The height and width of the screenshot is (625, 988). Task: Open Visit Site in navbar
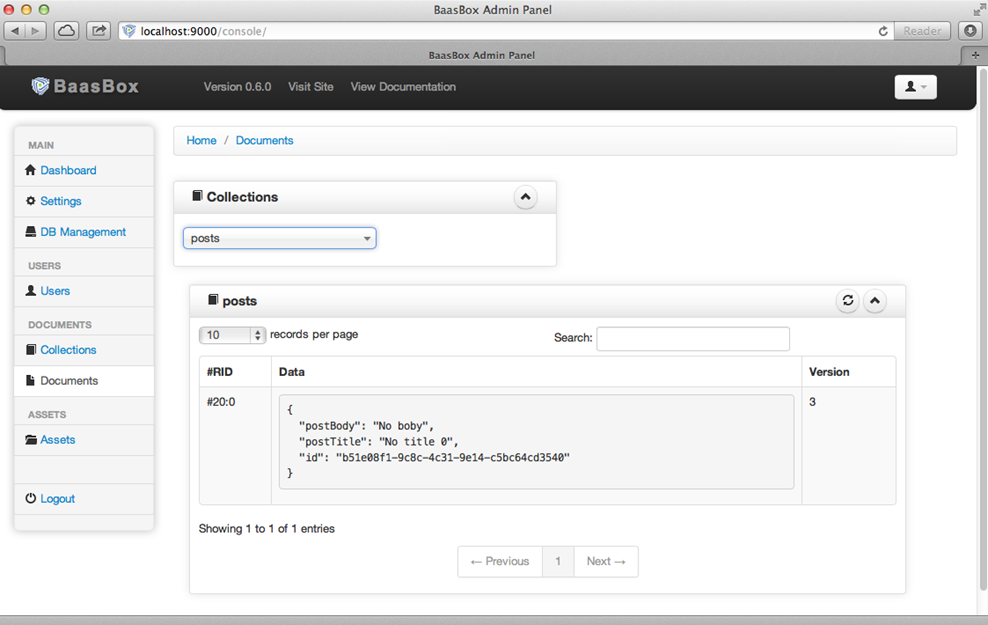coord(311,87)
